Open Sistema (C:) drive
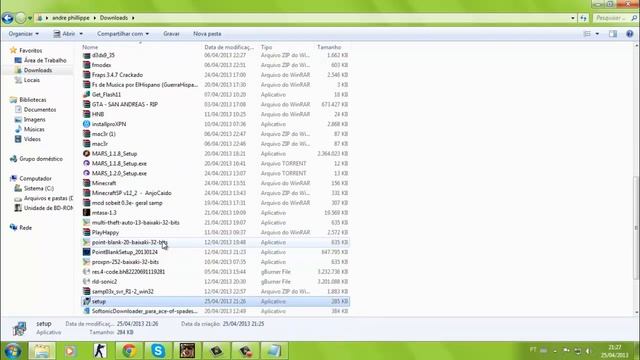 [x=38, y=188]
